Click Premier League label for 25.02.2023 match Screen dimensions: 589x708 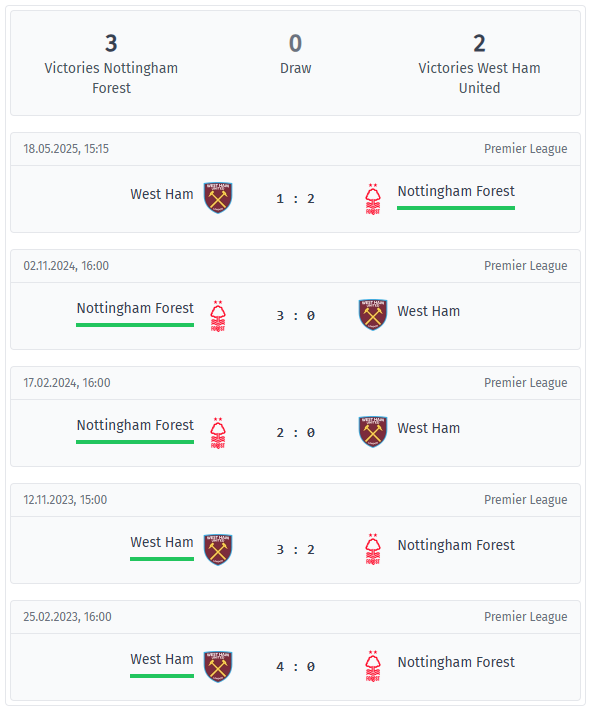click(x=525, y=617)
